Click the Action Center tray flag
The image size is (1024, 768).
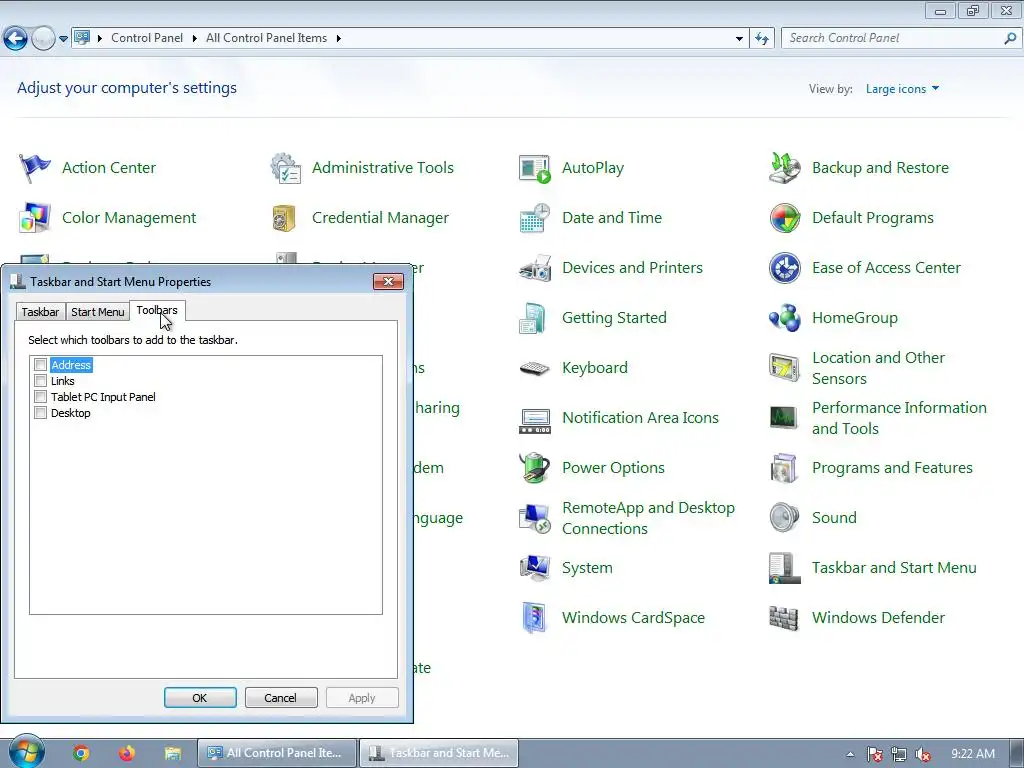point(874,754)
